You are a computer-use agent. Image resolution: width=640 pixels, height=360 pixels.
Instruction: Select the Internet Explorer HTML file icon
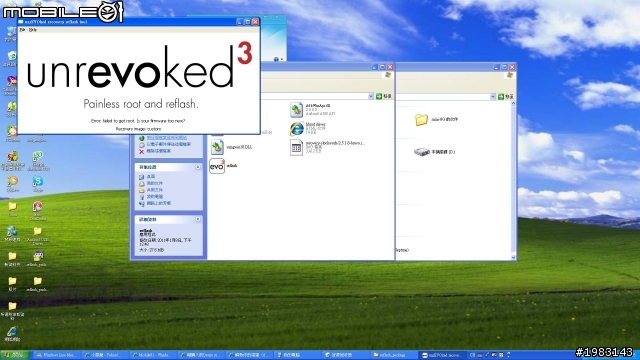(296, 129)
